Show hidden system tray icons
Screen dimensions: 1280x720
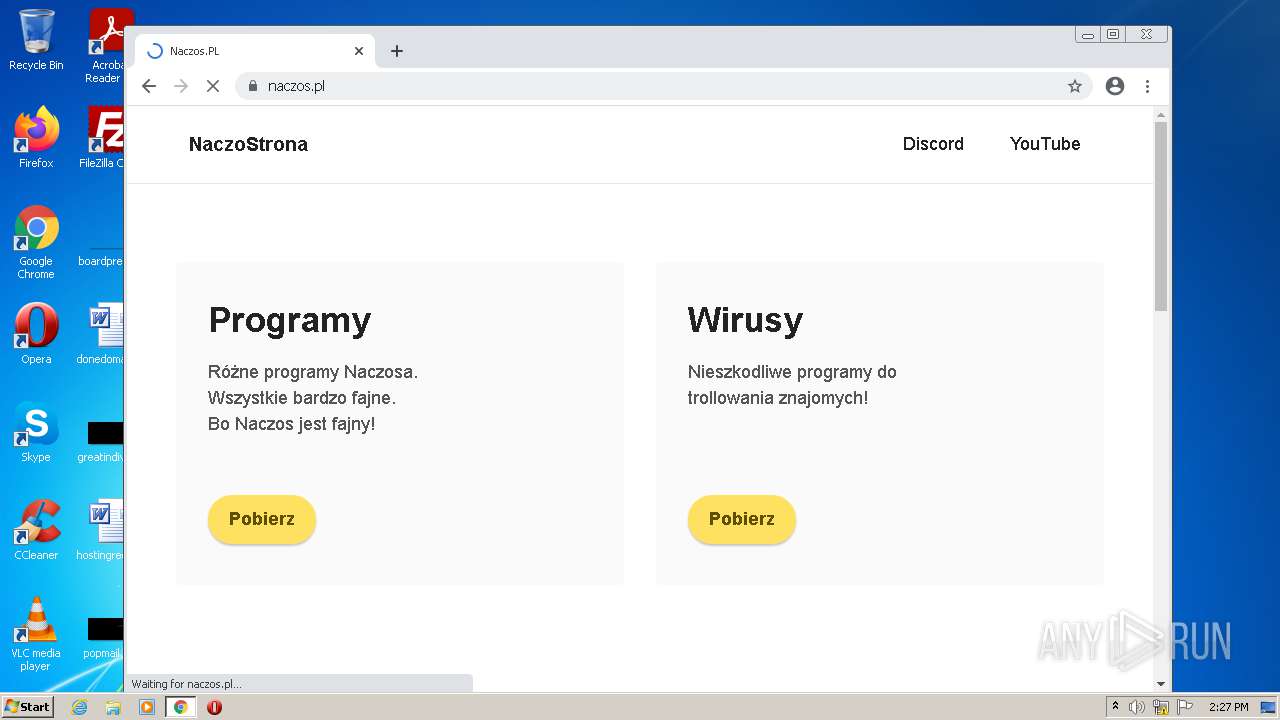tap(1115, 707)
